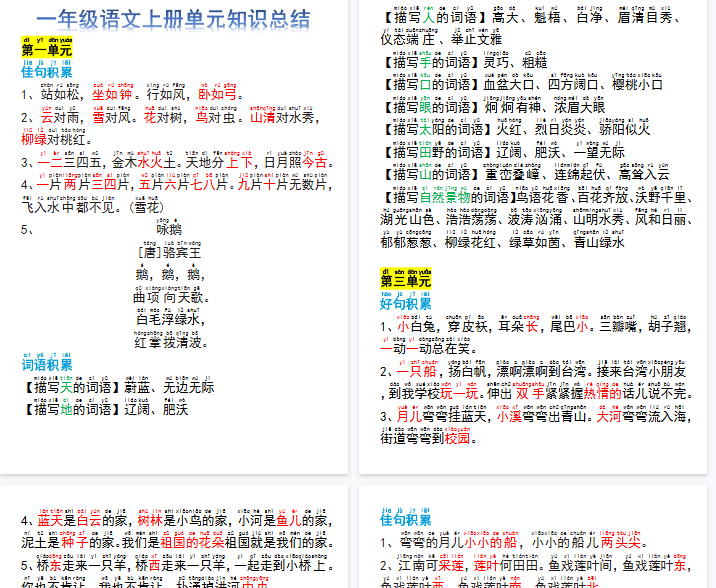Screen dimensions: 716x588
Task: Select the yellow 第三单元 heading
Action: coord(405,278)
